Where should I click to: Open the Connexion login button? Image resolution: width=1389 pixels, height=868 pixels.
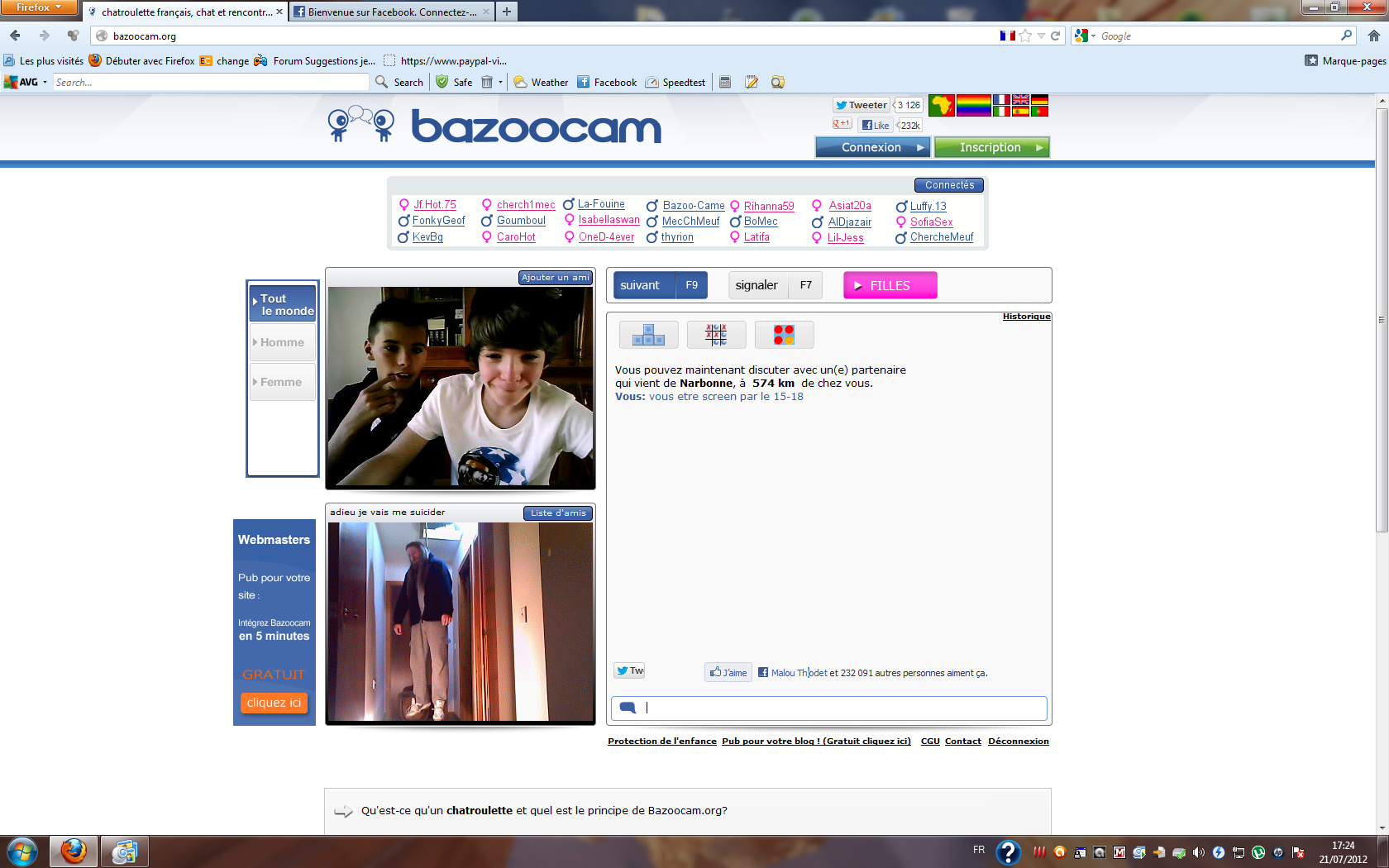(873, 147)
